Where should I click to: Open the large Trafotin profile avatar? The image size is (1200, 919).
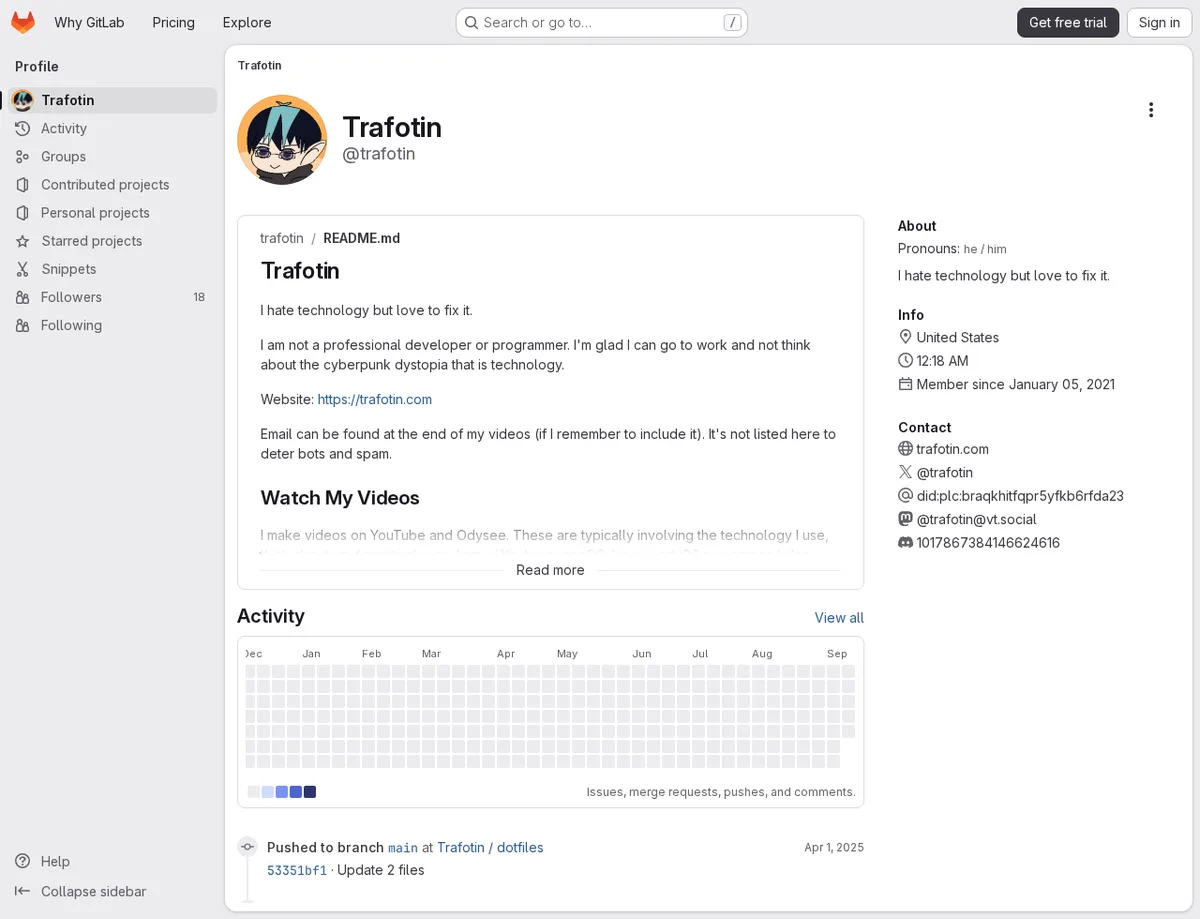[x=282, y=140]
